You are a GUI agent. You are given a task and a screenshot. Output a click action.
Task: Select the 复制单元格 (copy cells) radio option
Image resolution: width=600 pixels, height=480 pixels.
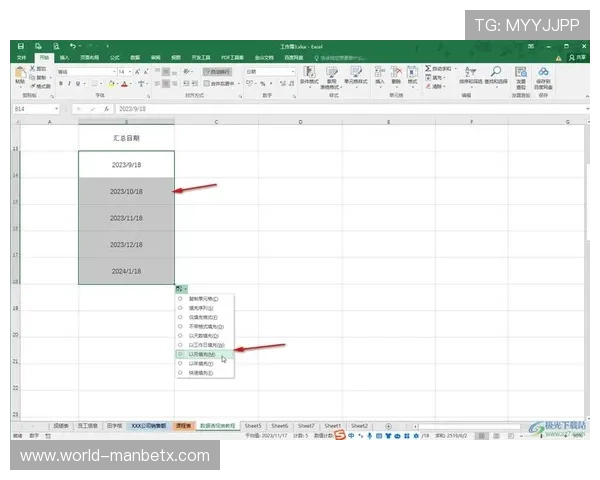(180, 298)
